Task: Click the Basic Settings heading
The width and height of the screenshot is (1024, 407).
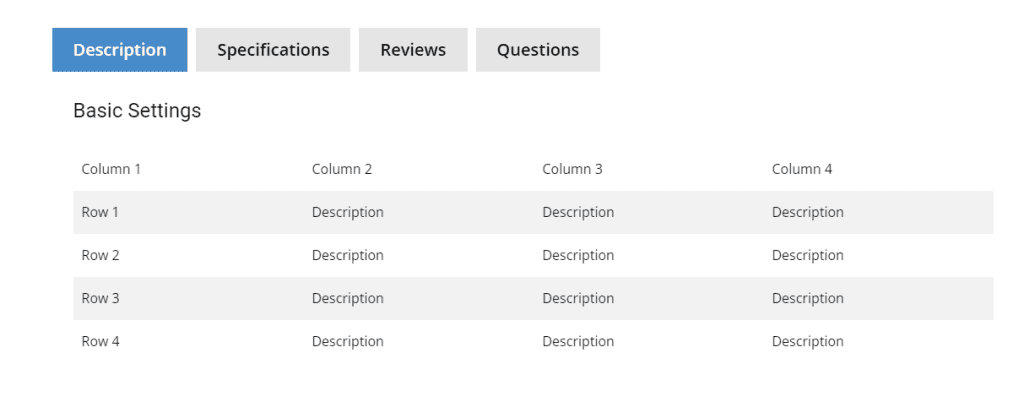Action: (137, 110)
